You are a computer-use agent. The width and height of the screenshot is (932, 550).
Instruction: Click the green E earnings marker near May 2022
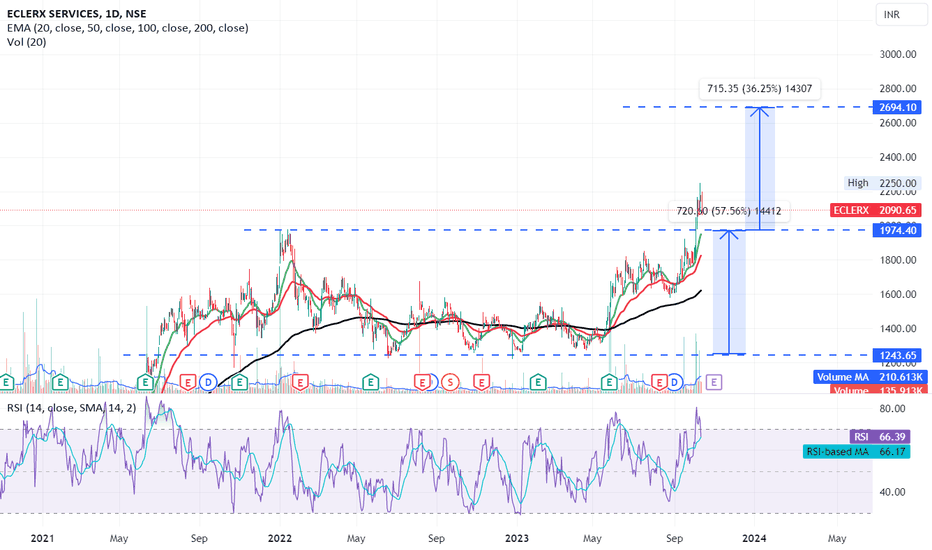point(371,382)
